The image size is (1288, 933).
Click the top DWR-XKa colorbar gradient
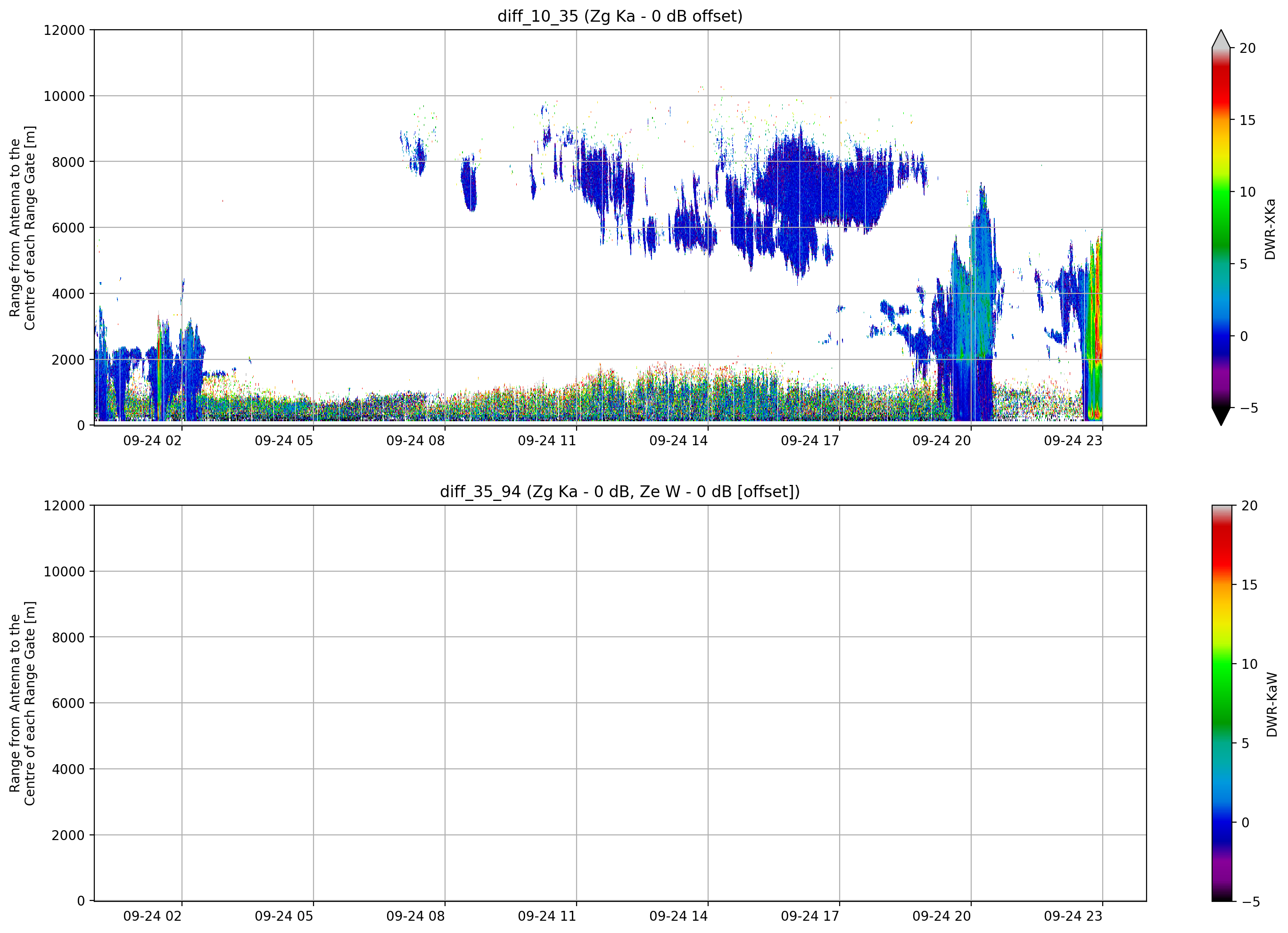(1221, 228)
